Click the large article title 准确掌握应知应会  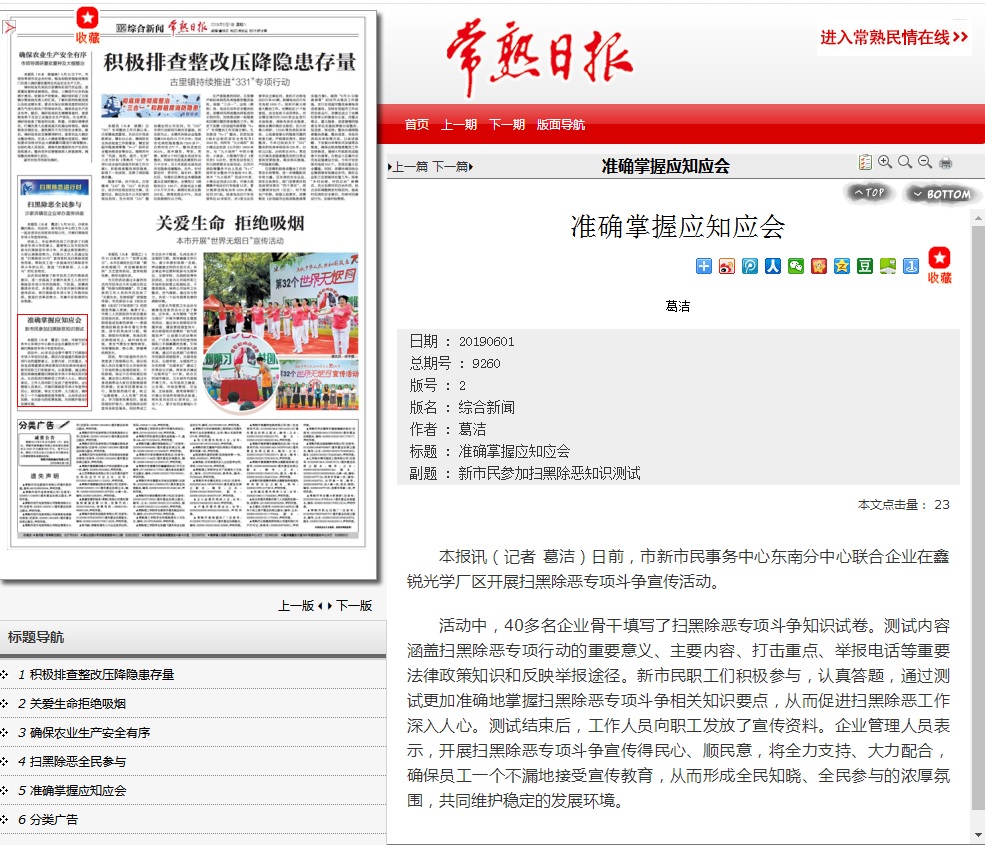pos(678,226)
